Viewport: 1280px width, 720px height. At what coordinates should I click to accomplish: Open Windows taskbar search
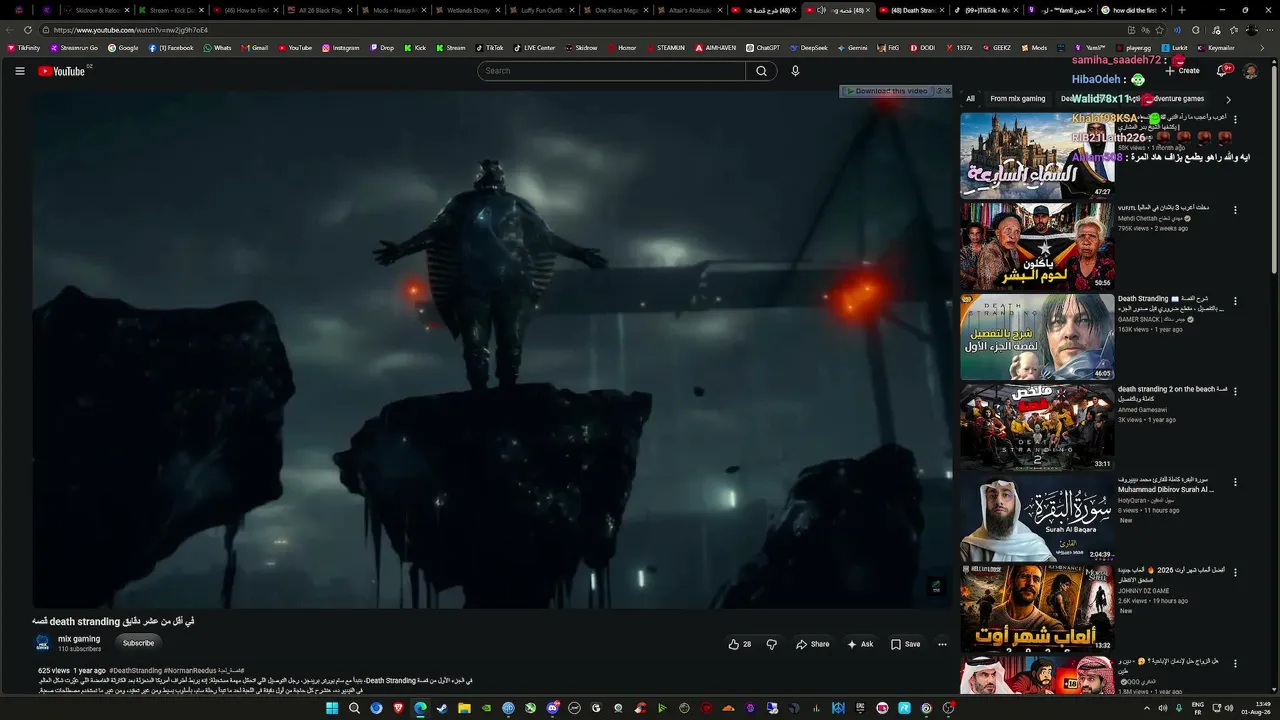coord(354,708)
